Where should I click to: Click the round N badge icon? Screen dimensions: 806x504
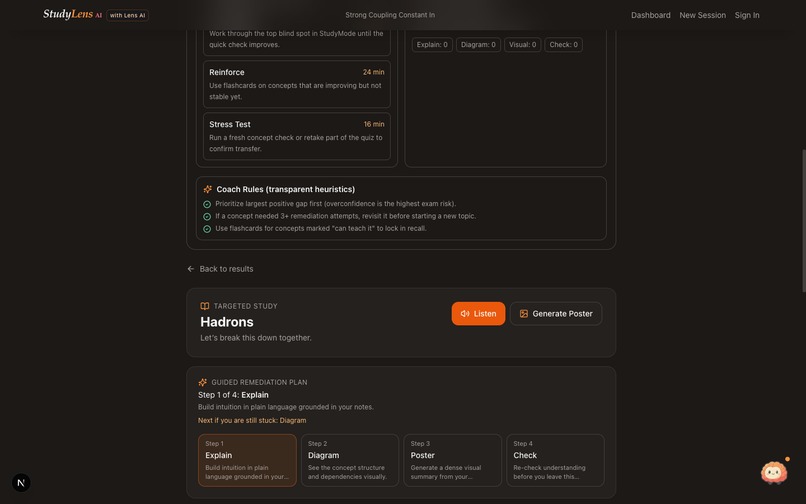point(21,482)
